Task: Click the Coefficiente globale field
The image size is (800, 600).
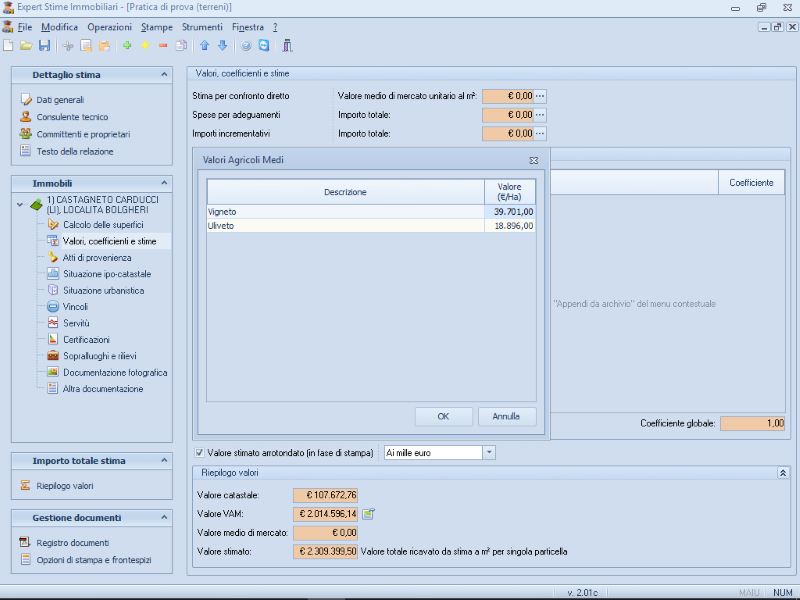Action: [x=752, y=423]
